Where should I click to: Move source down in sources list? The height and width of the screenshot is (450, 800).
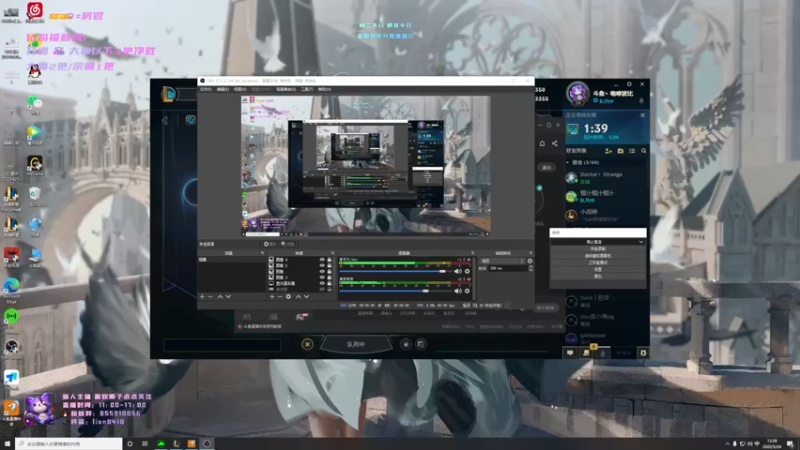[307, 296]
